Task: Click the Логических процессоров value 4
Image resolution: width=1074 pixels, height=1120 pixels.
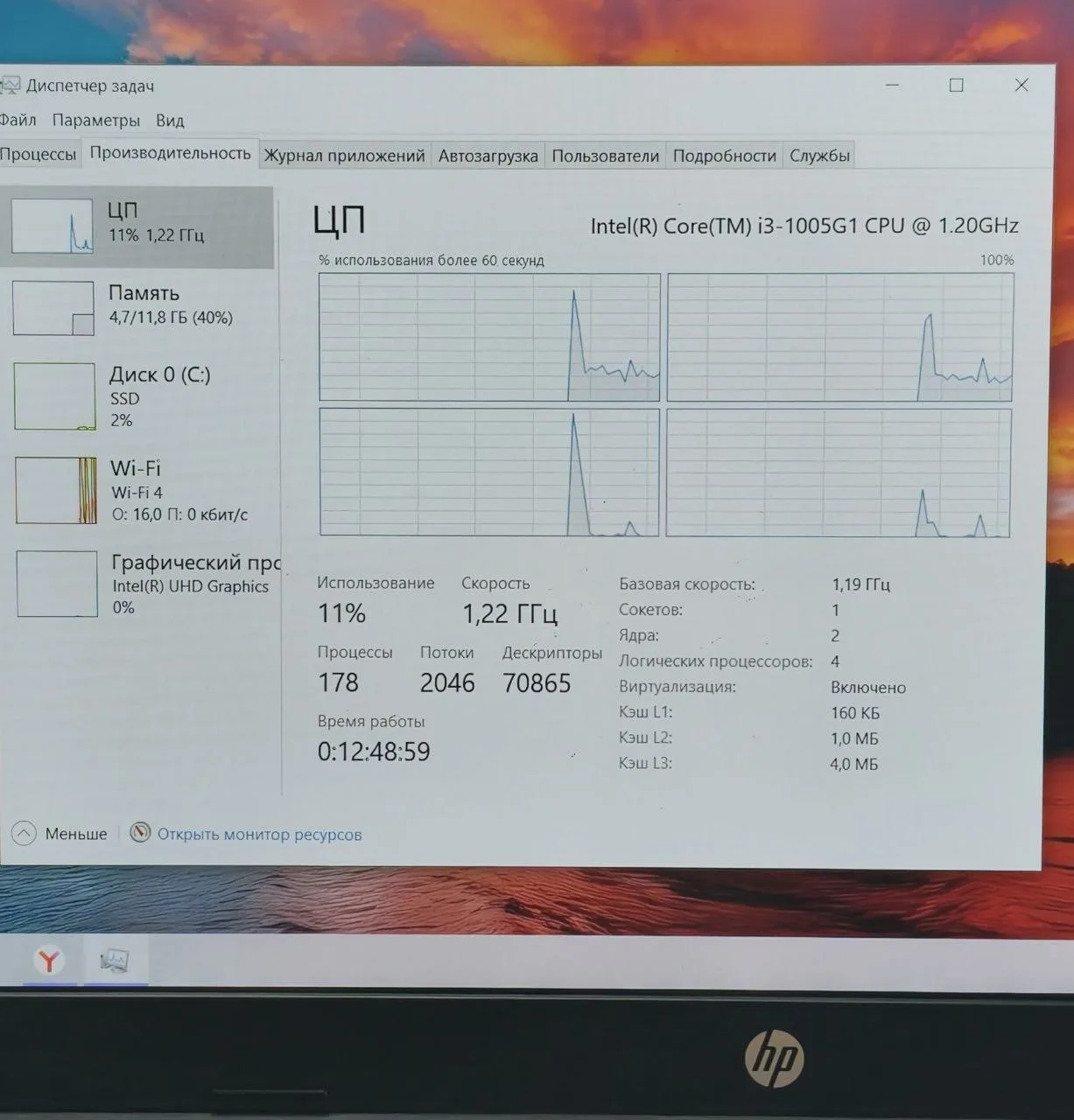Action: coord(835,661)
